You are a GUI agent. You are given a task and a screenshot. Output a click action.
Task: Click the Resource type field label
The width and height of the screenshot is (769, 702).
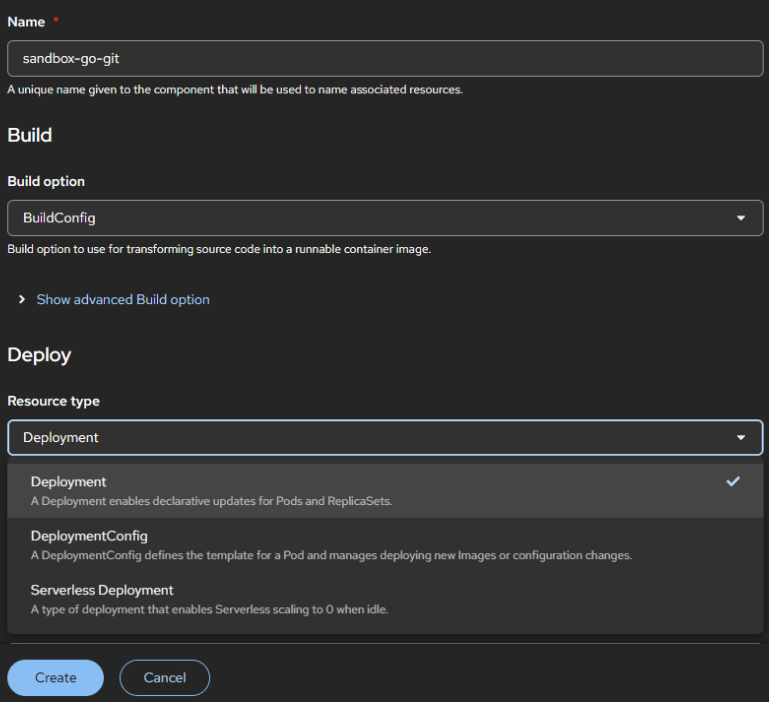click(x=53, y=401)
